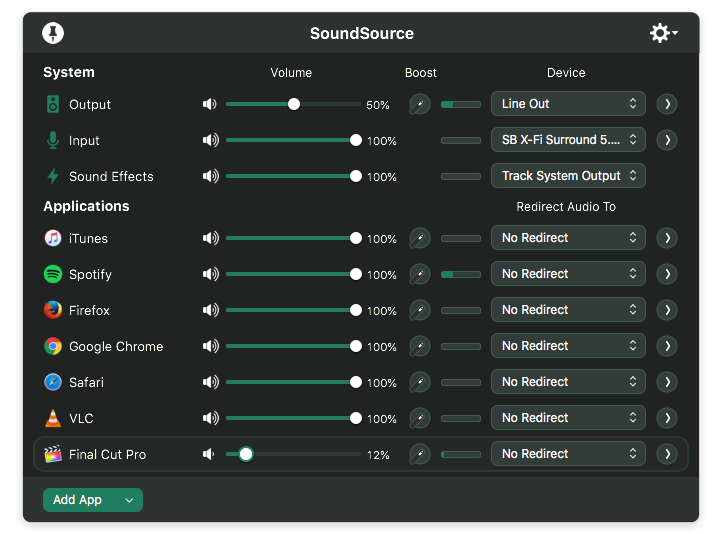Mute the Input volume
Viewport: 721px width, 534px height.
(210, 140)
